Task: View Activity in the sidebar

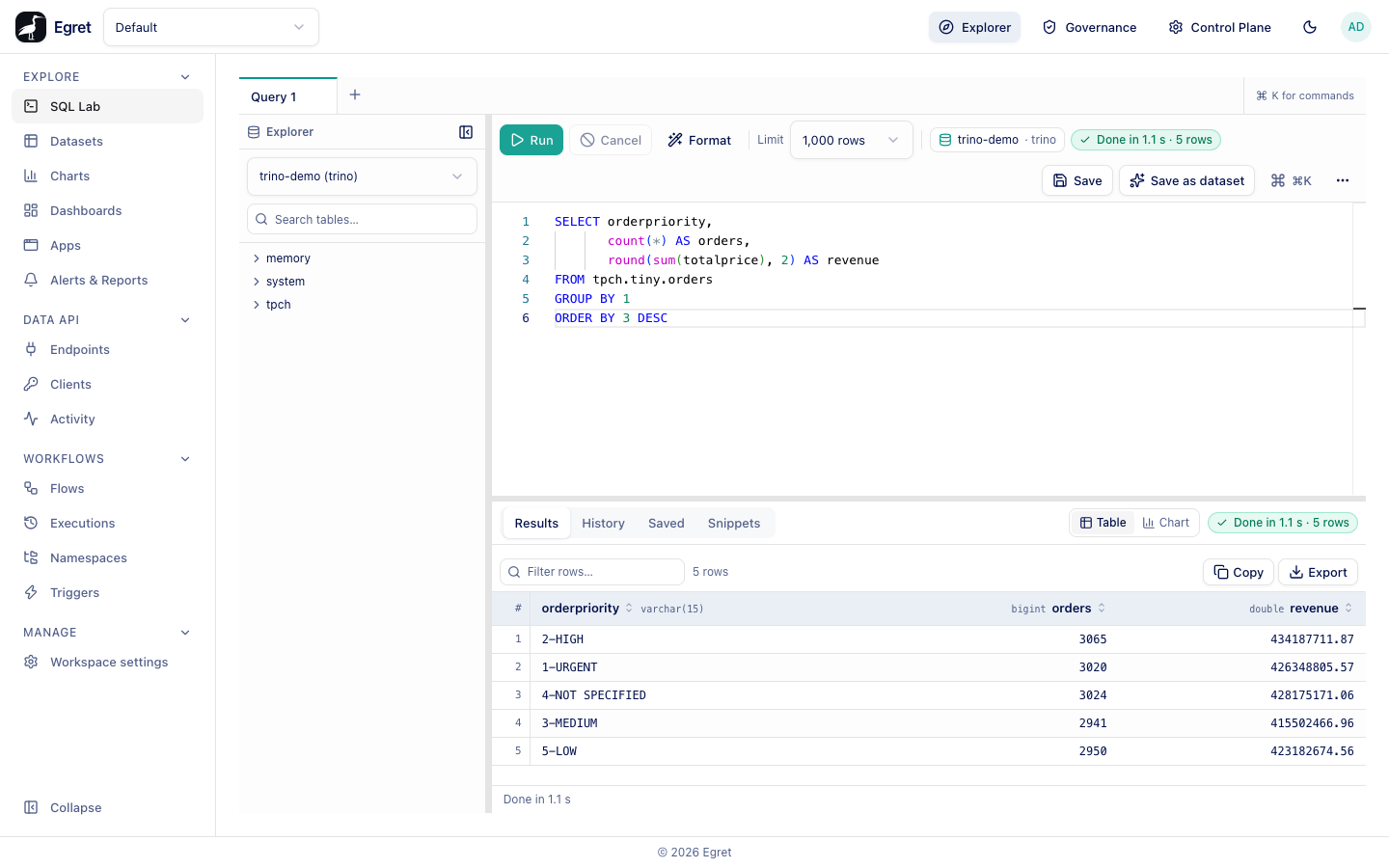Action: coord(107,419)
